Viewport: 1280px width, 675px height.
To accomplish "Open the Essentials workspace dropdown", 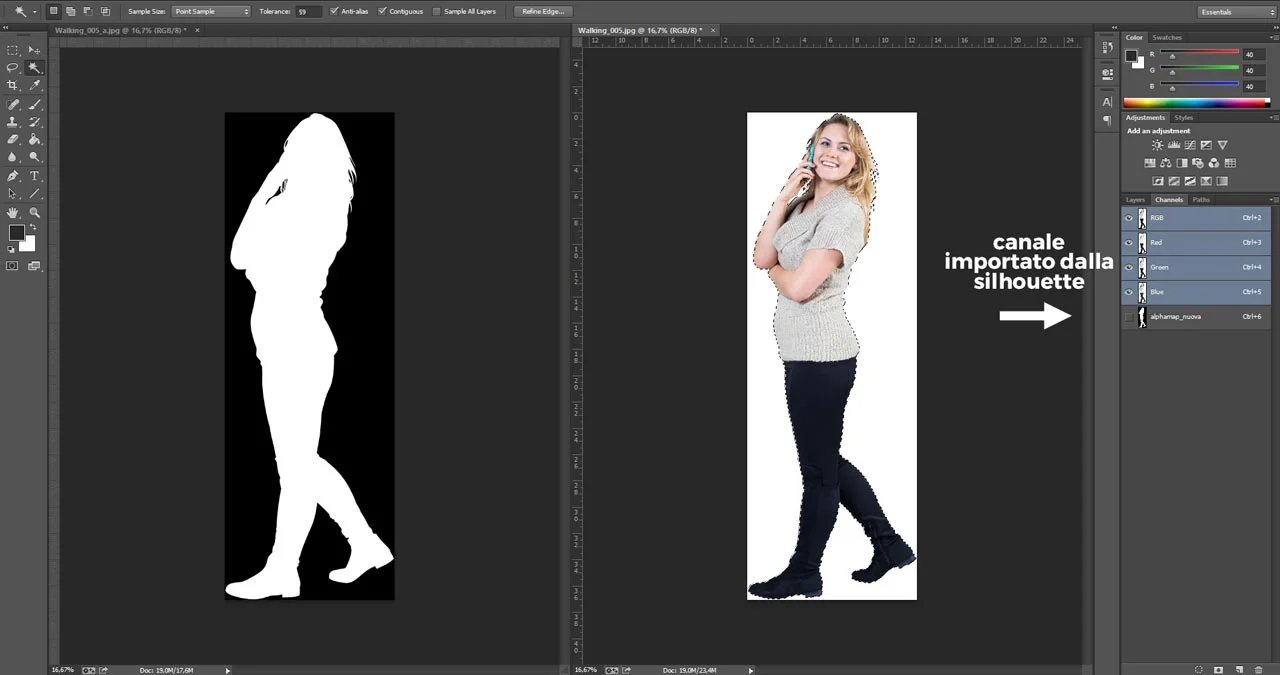I will click(1237, 12).
